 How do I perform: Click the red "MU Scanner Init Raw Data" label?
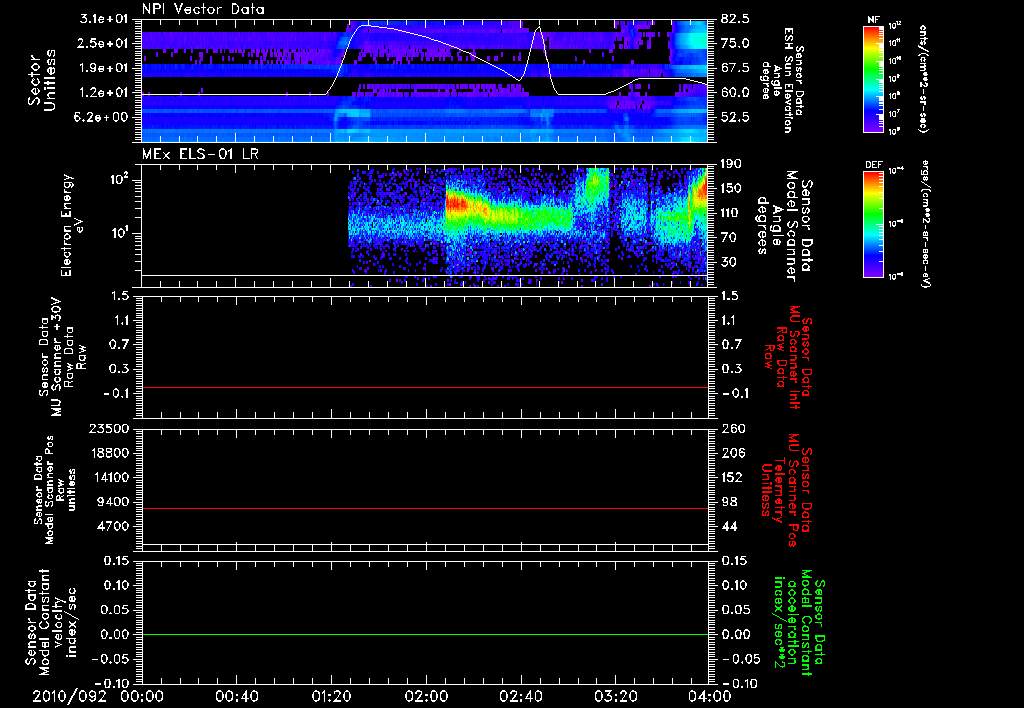[x=788, y=357]
